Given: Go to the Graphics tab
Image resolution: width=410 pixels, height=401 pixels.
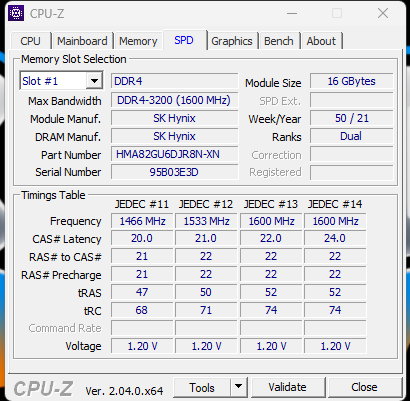Looking at the screenshot, I should [232, 41].
